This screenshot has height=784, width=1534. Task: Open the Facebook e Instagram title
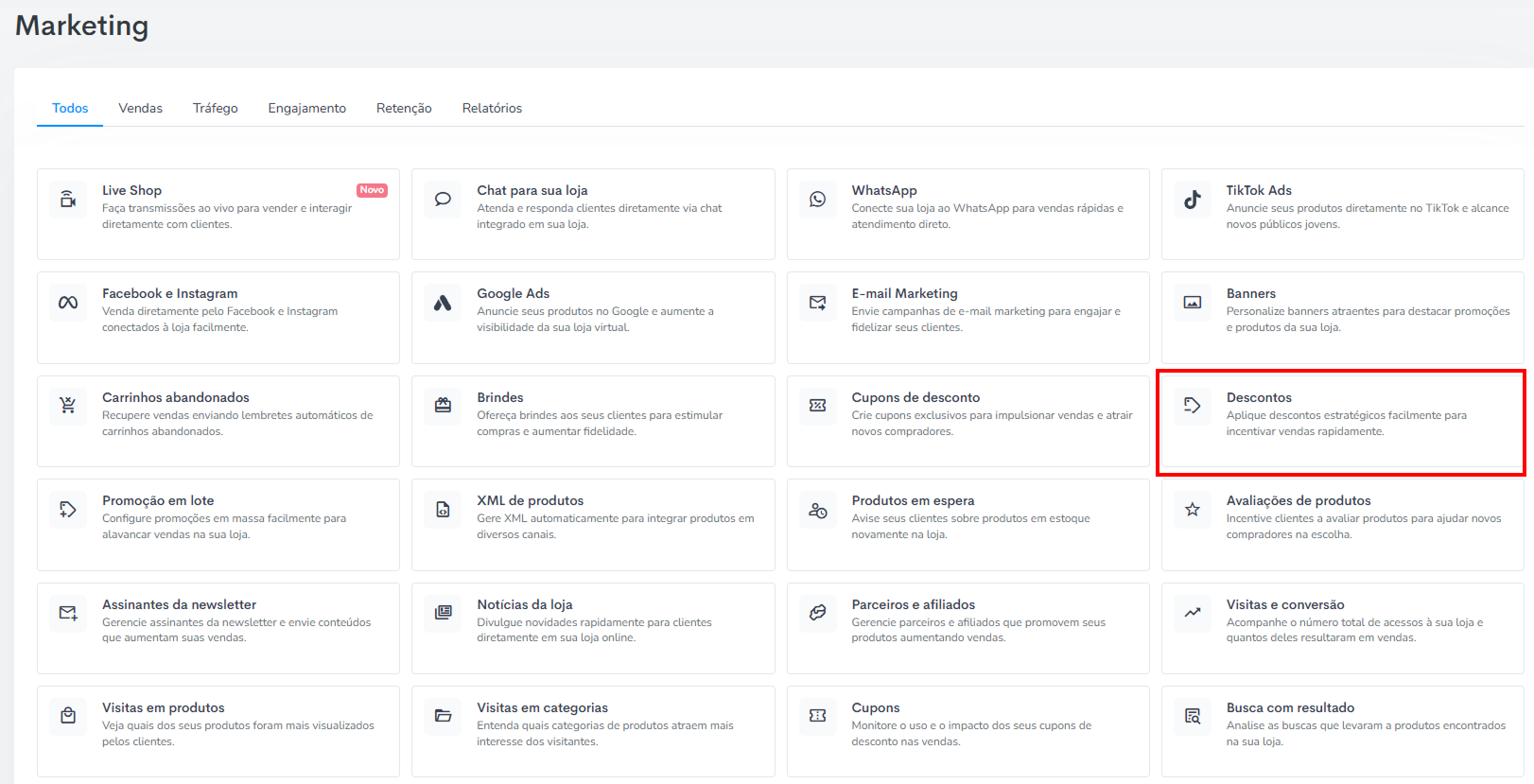170,293
